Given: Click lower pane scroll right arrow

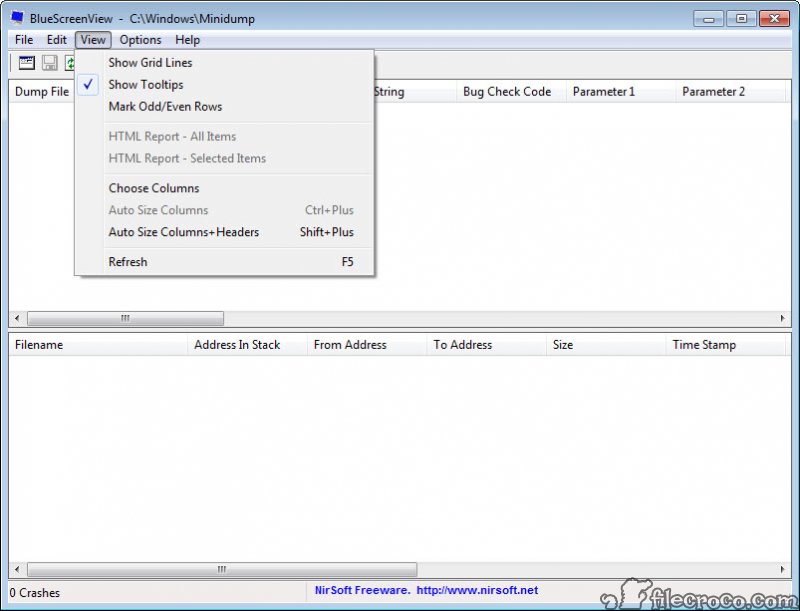Looking at the screenshot, I should tap(783, 569).
